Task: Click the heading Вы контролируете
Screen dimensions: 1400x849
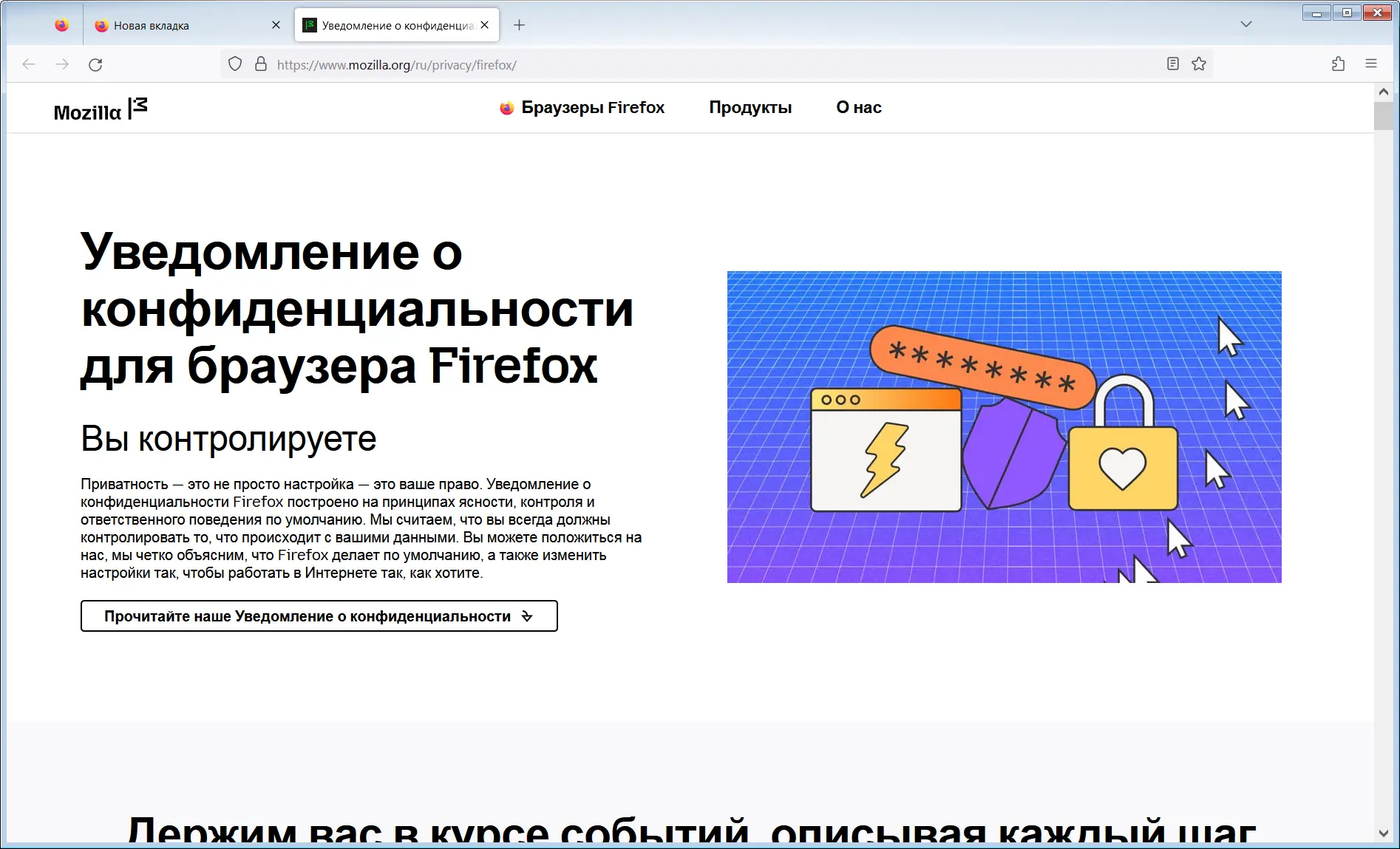Action: tap(228, 439)
